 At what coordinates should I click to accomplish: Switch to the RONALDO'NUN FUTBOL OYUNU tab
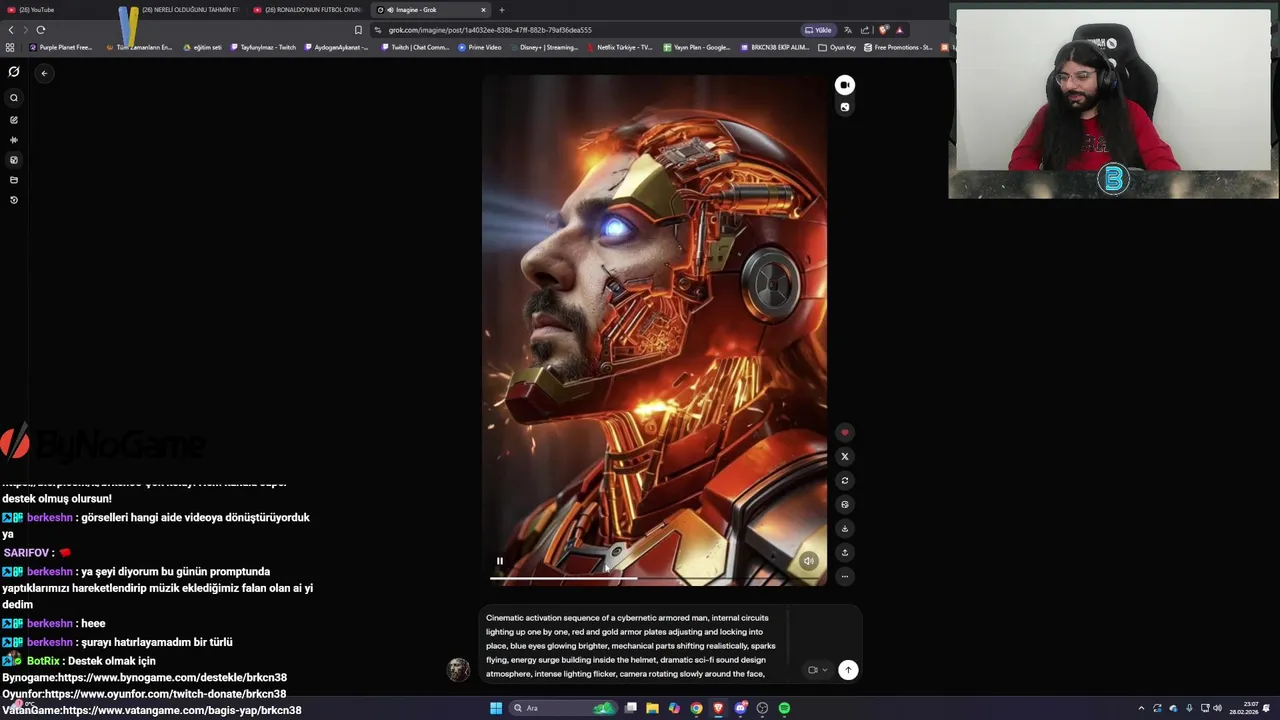tap(308, 10)
